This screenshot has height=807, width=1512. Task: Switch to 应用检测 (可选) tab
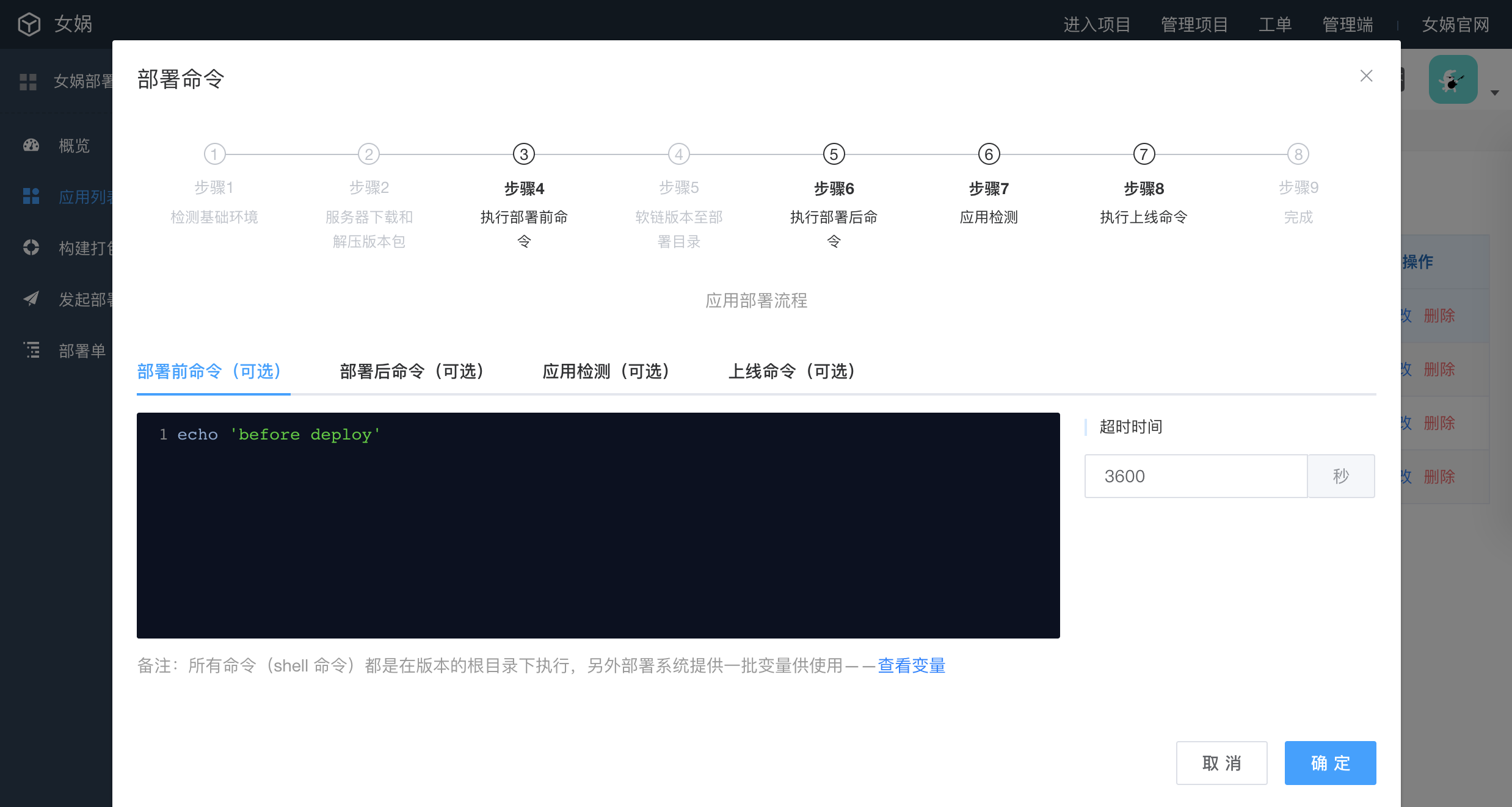click(606, 371)
